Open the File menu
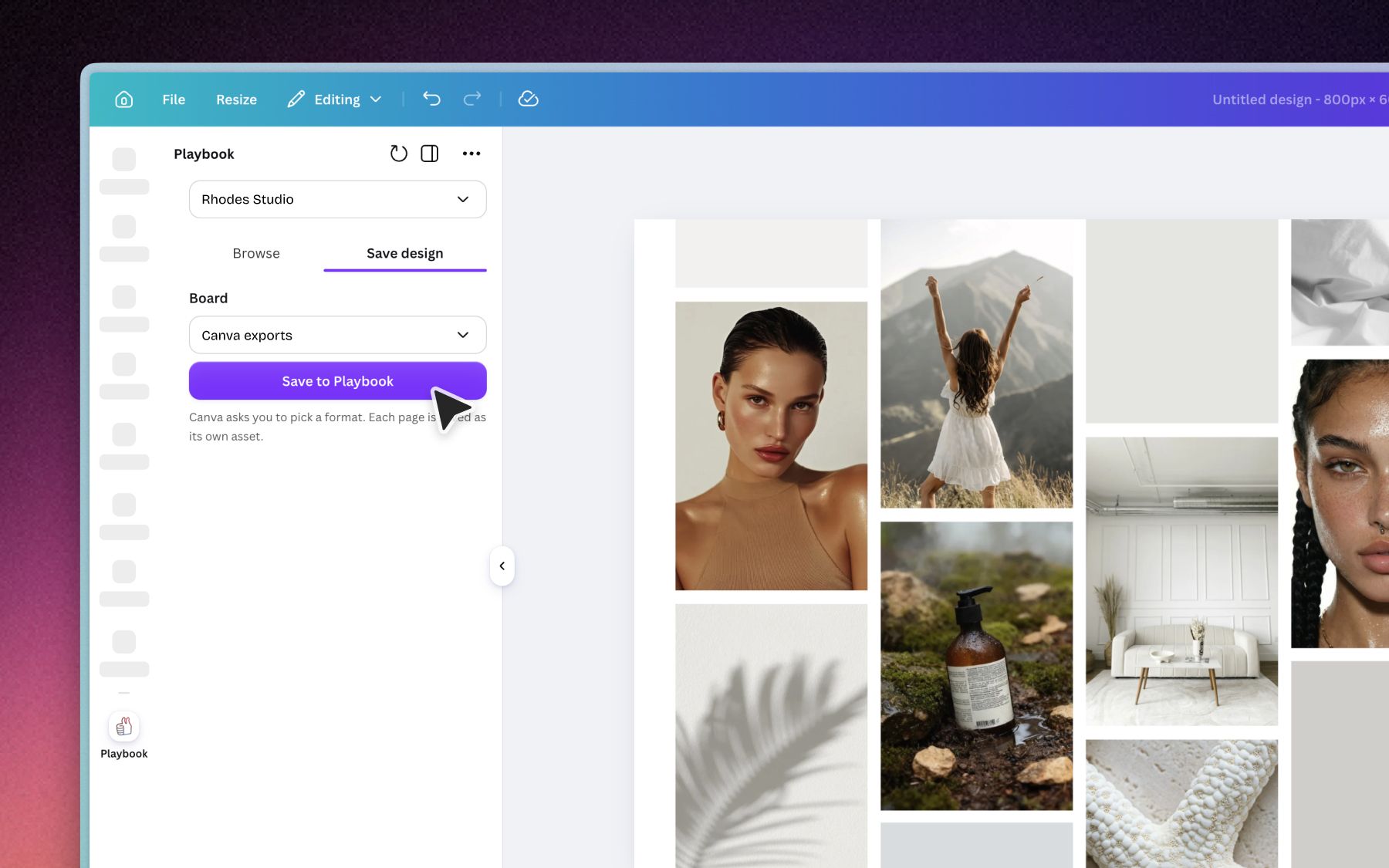 pos(174,100)
